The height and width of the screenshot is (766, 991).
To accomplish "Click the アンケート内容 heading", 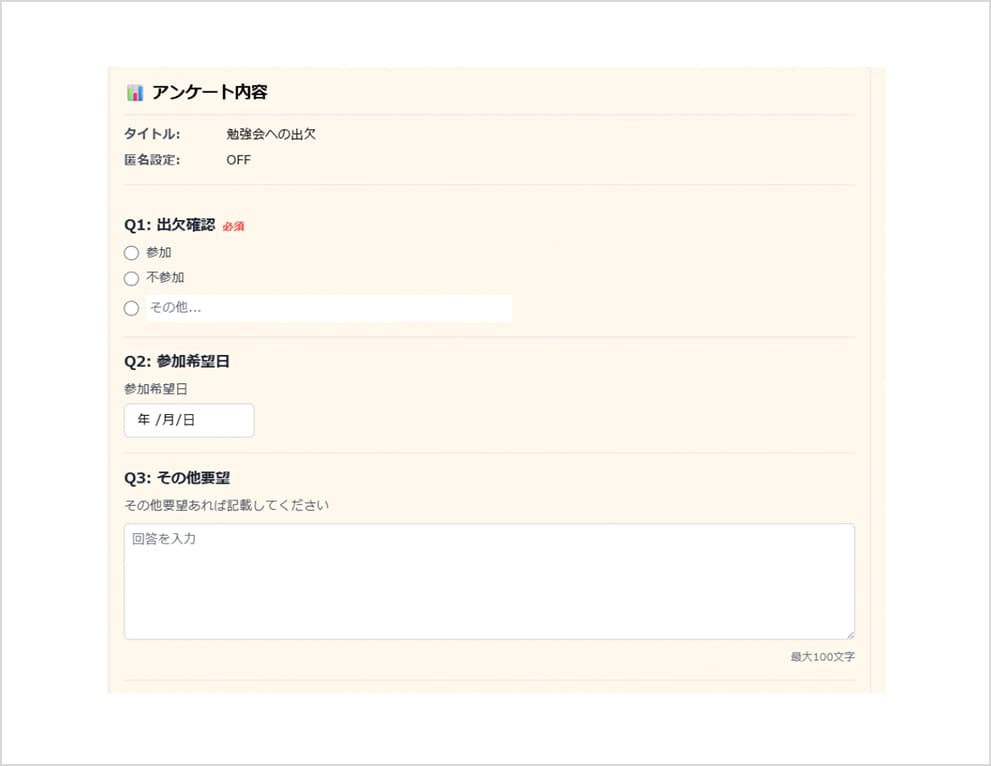I will pos(210,92).
